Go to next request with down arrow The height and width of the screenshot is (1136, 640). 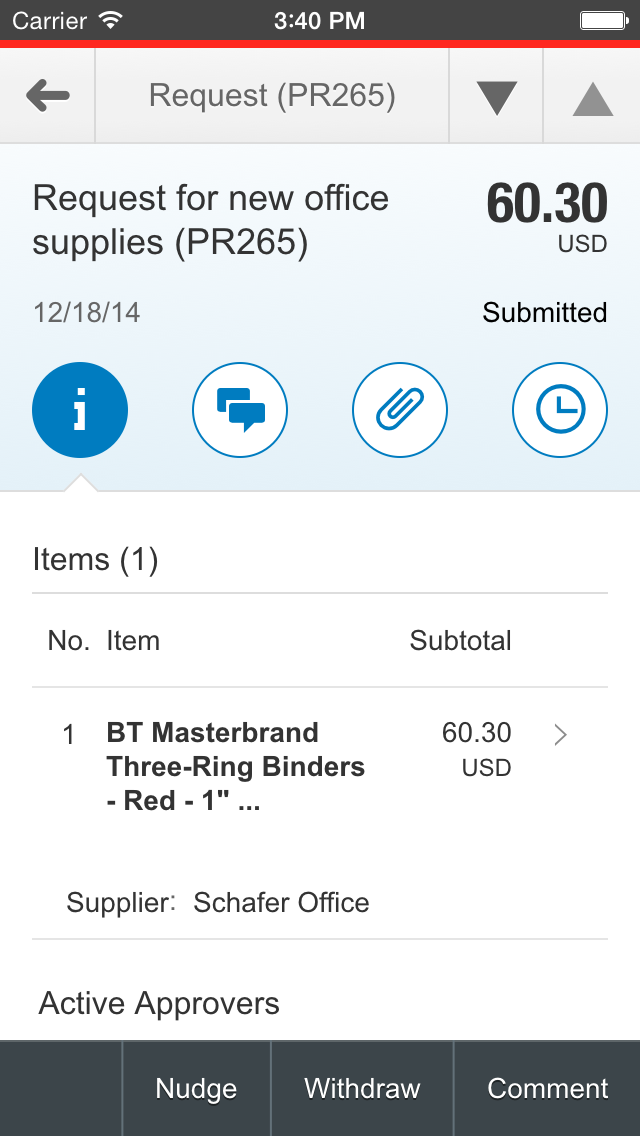coord(496,98)
